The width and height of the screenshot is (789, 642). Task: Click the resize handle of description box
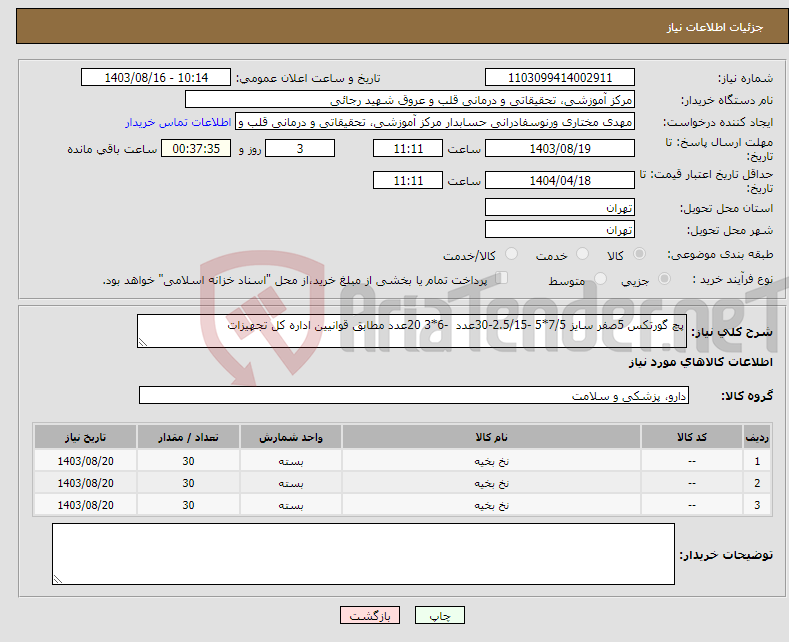pos(143,342)
